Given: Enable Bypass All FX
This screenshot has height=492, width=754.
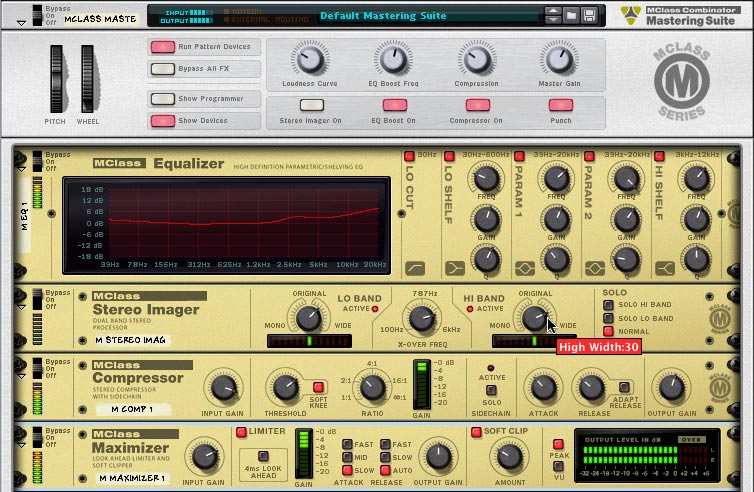Looking at the screenshot, I should tap(163, 69).
